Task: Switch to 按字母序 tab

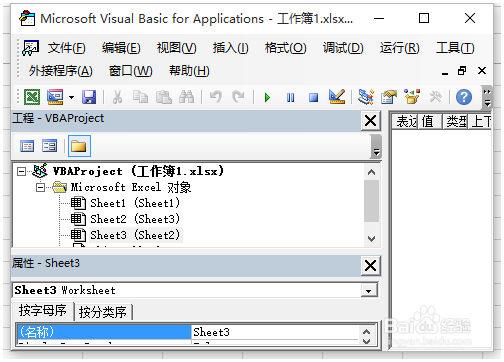Action: coord(43,311)
